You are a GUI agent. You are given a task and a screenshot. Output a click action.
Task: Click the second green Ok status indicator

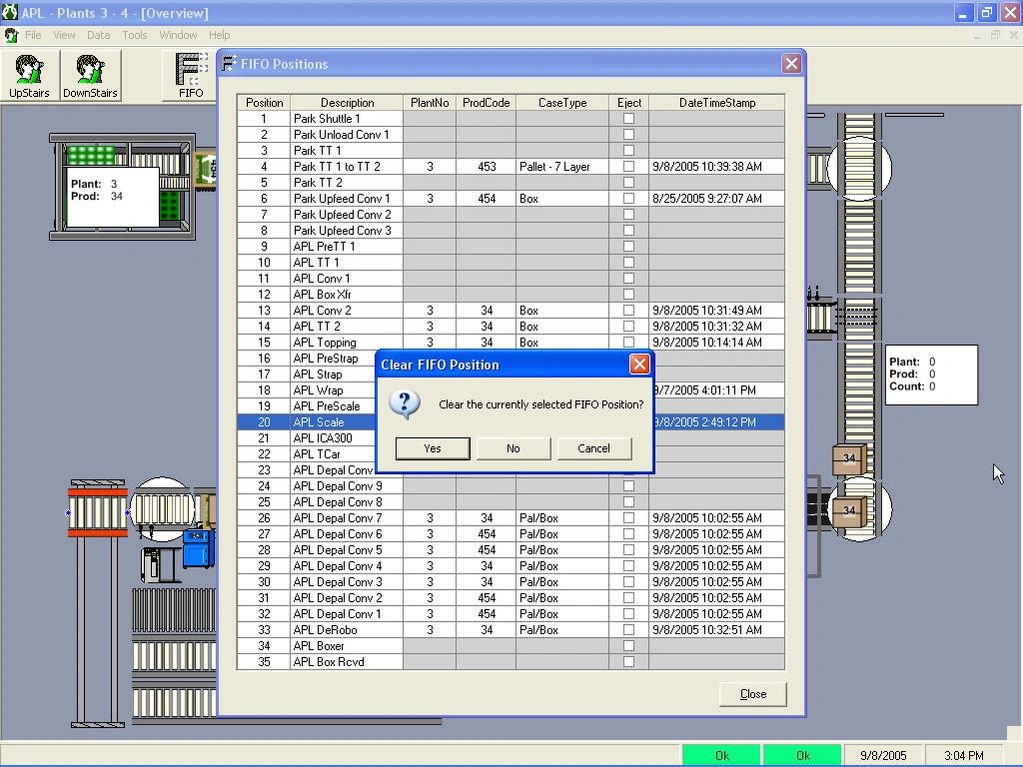point(802,755)
